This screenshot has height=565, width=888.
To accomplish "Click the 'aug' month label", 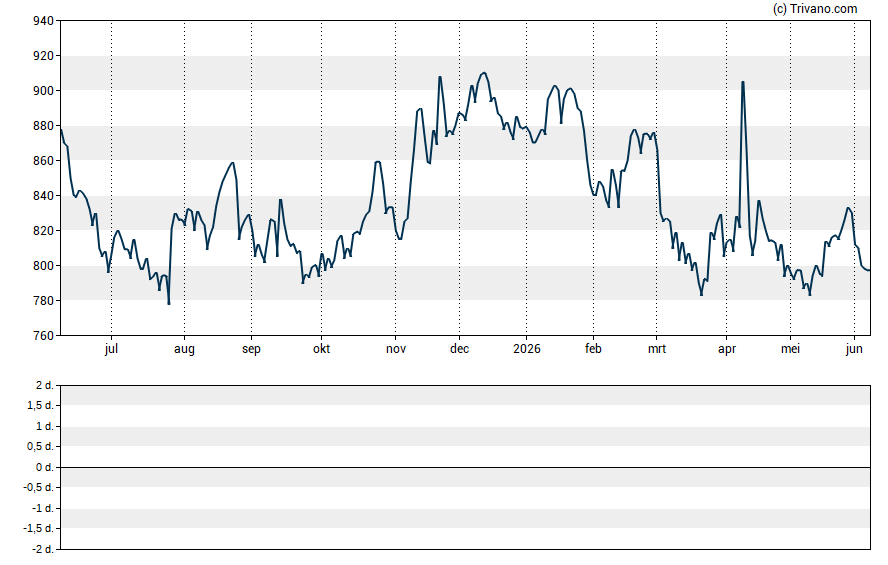I will pyautogui.click(x=184, y=349).
